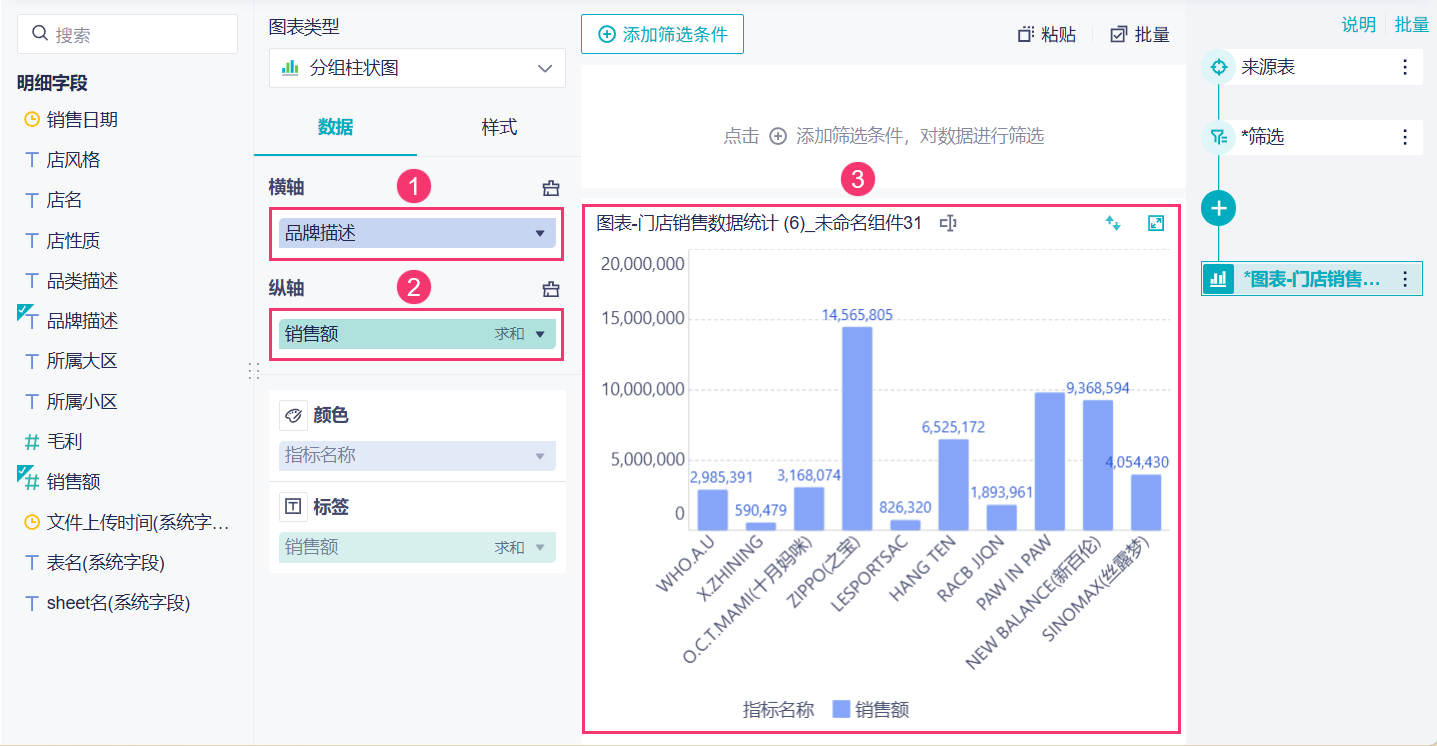This screenshot has width=1437, height=746.
Task: Click the 筛选 step filter icon
Action: 1218,137
